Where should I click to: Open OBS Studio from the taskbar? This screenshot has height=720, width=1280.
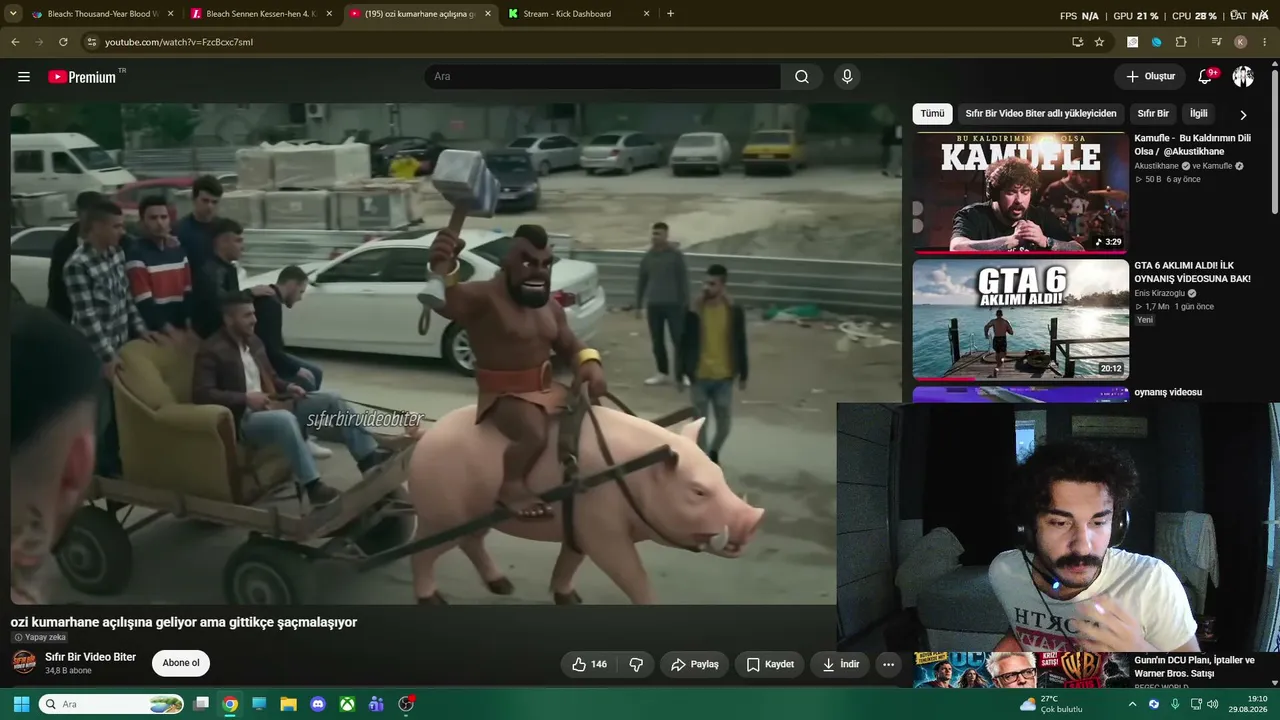pos(406,704)
